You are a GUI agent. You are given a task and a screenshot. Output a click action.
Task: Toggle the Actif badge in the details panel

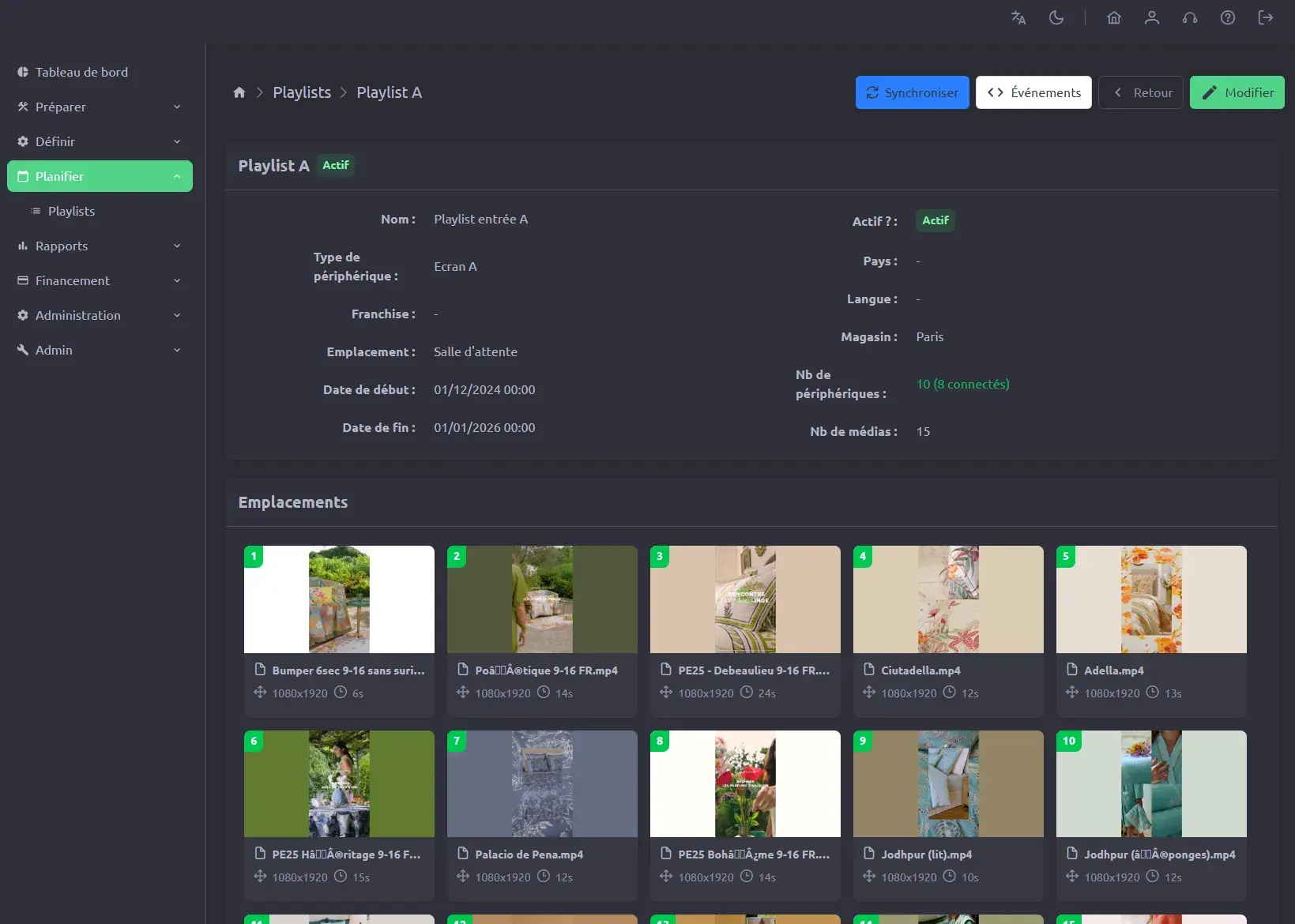click(x=935, y=221)
